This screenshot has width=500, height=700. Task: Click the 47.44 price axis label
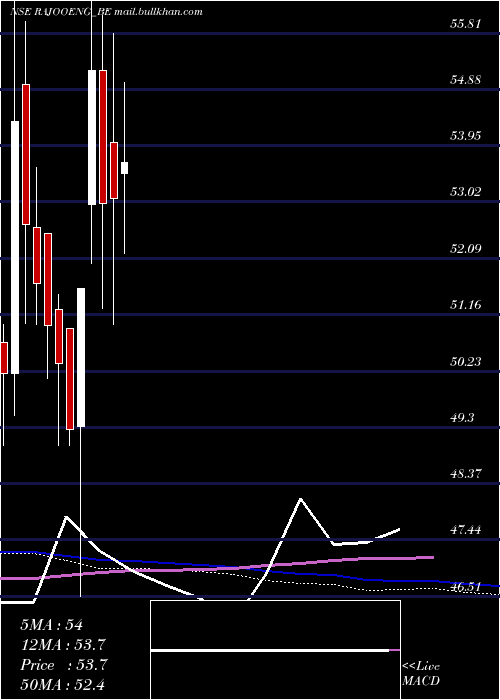pyautogui.click(x=466, y=530)
